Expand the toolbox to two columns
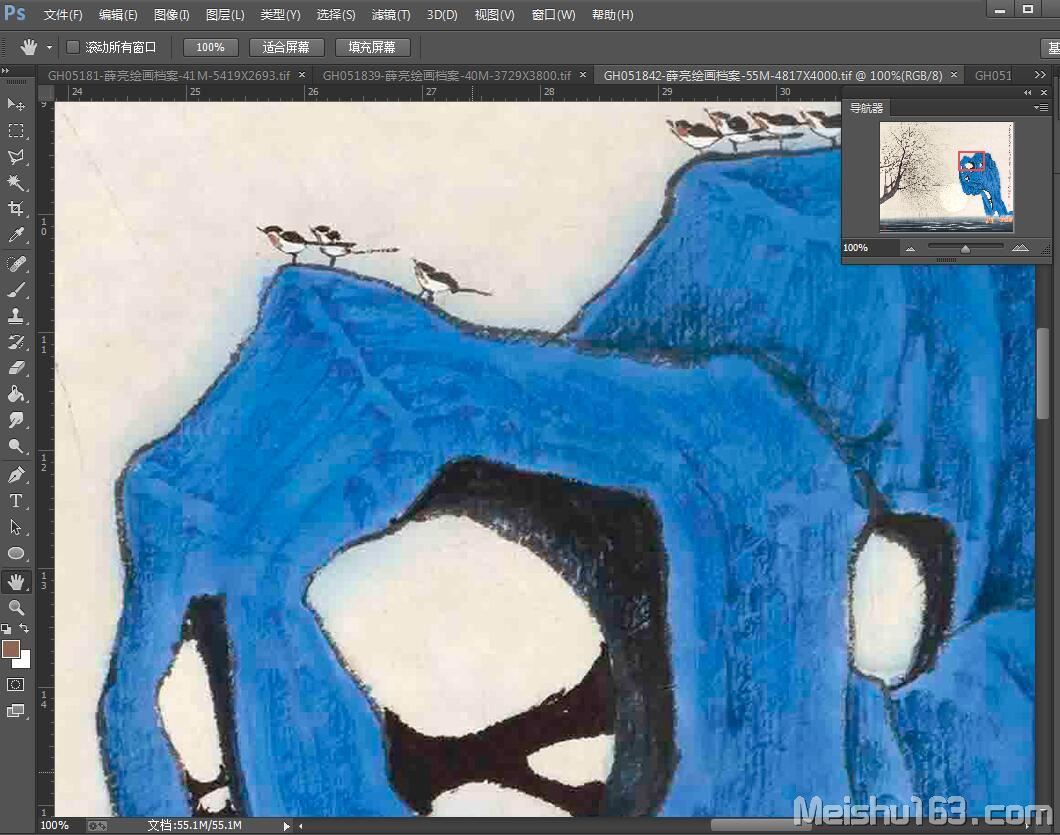The width and height of the screenshot is (1060, 835). coord(5,70)
